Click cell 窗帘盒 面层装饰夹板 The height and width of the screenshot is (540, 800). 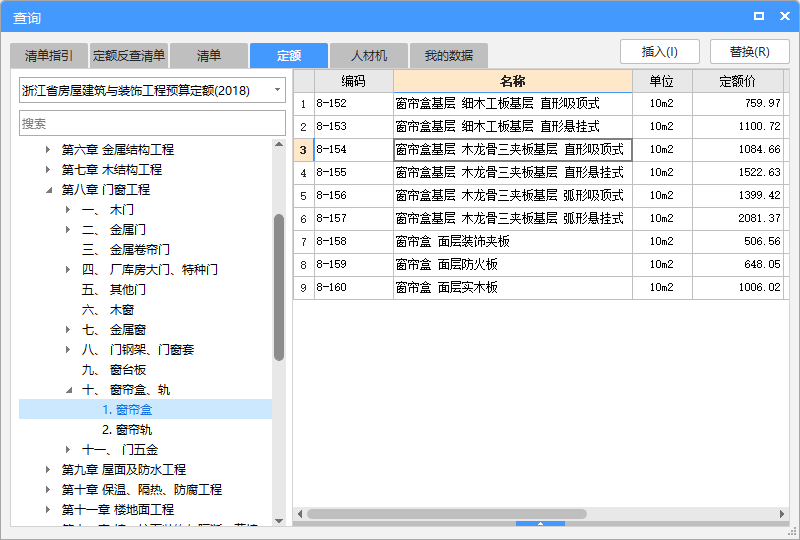(x=513, y=241)
